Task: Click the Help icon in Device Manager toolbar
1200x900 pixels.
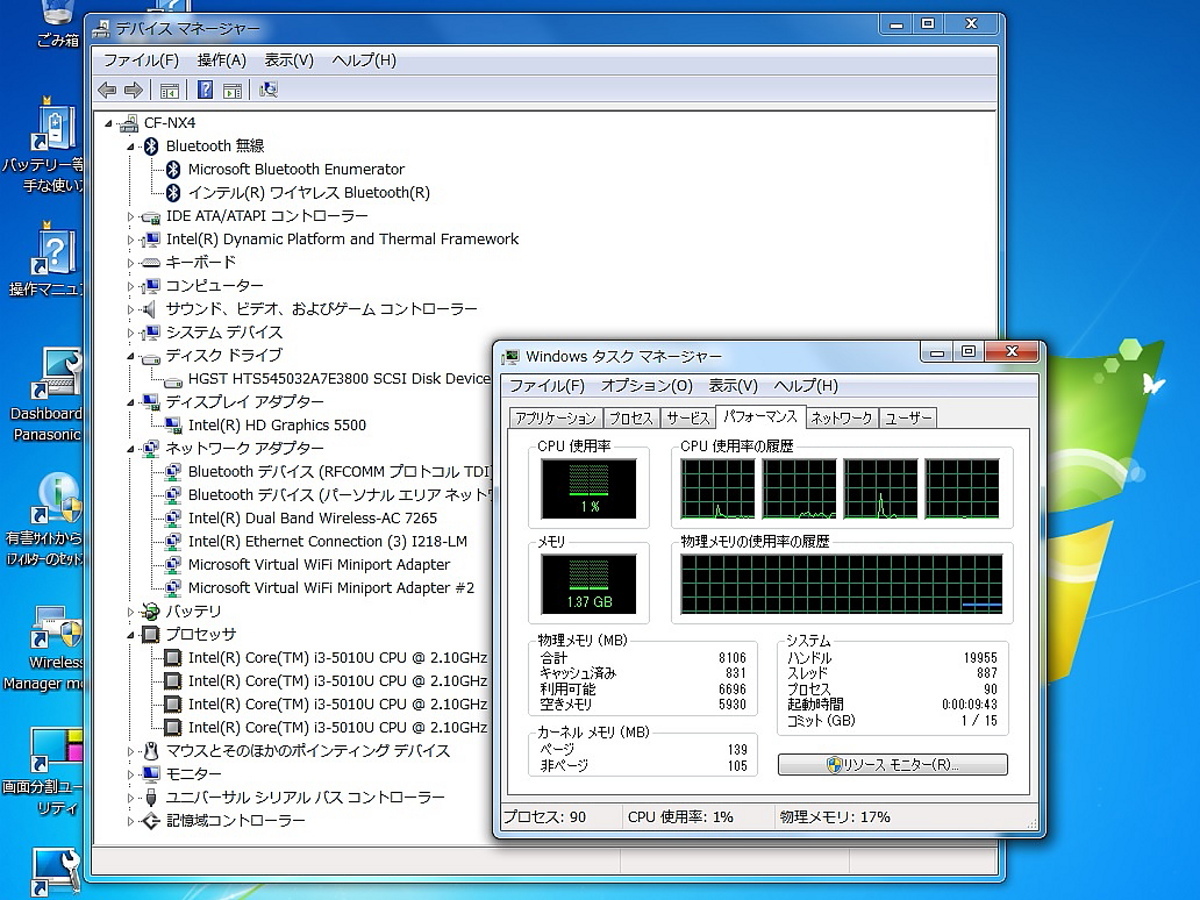Action: [x=205, y=90]
